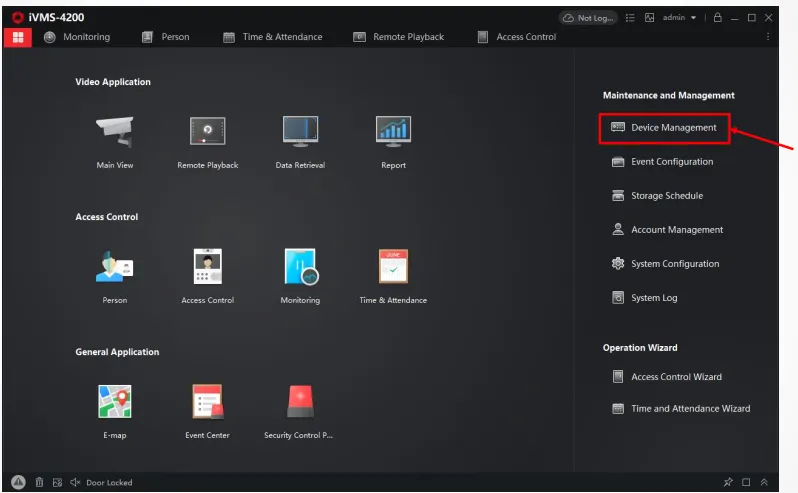
Task: Switch to the Access Control tab
Action: (x=517, y=37)
